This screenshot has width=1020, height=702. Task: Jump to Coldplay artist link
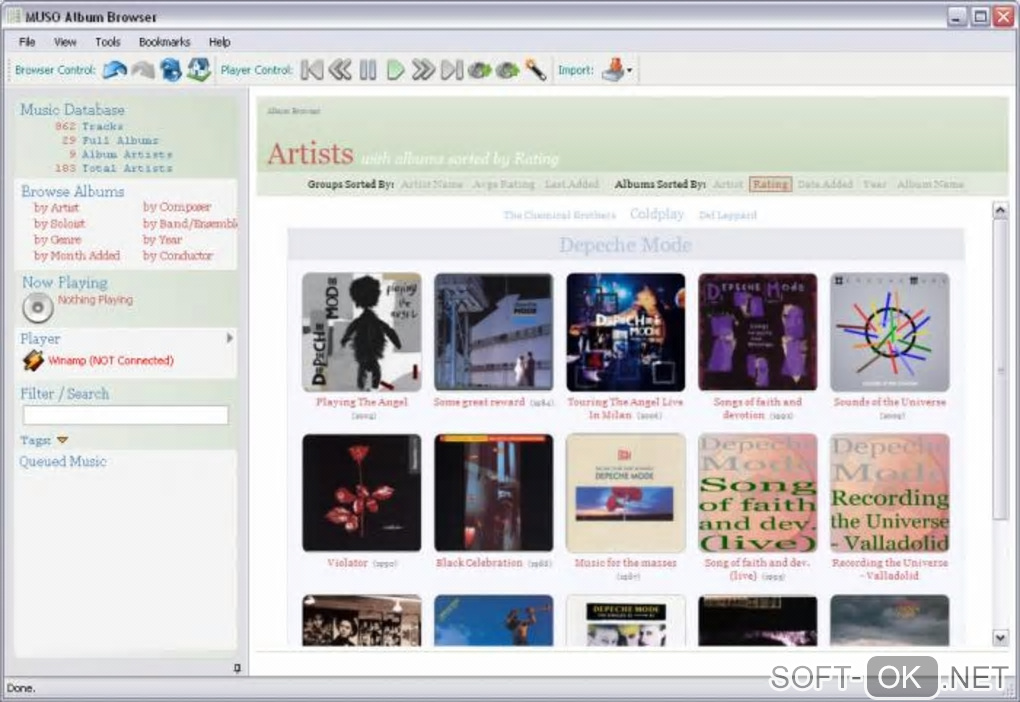[x=656, y=214]
